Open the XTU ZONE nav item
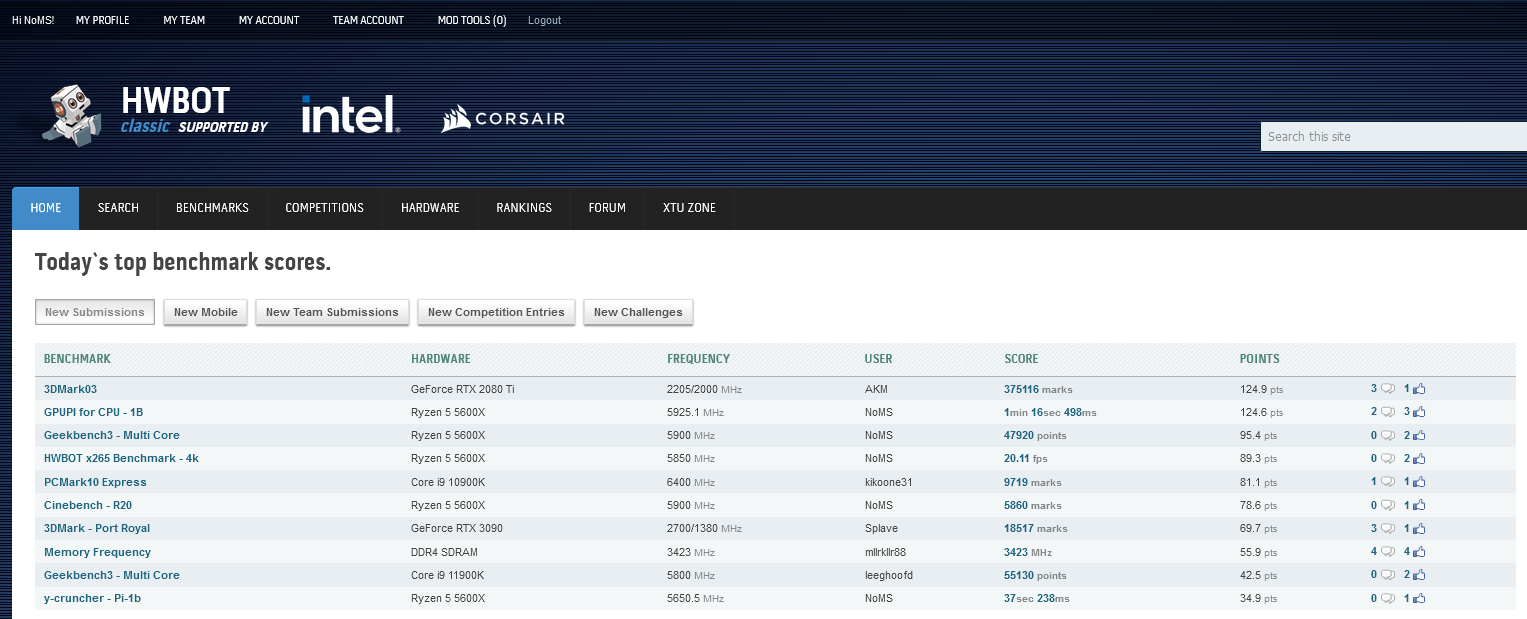The height and width of the screenshot is (619, 1527). [x=689, y=208]
